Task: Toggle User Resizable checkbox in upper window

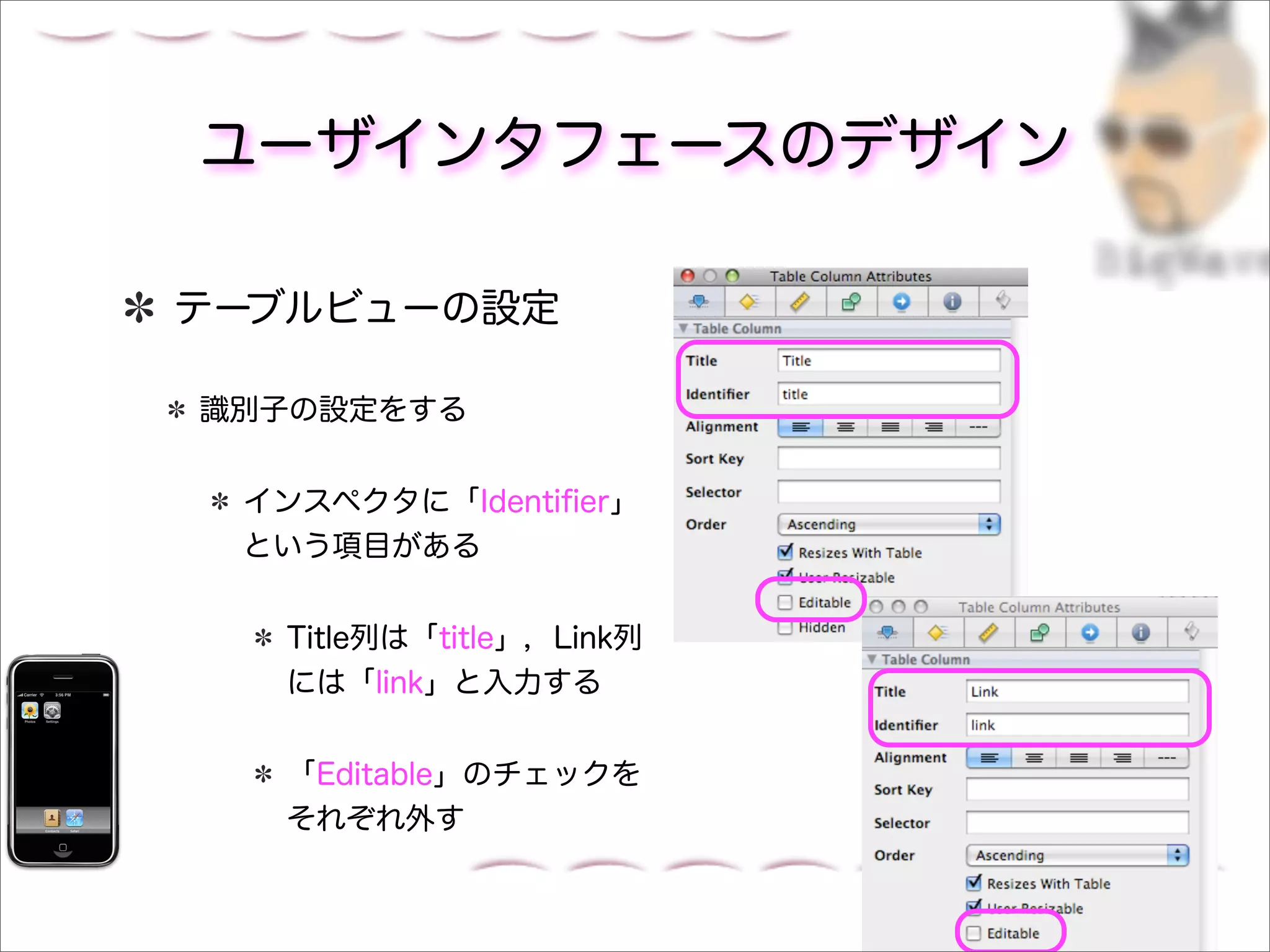Action: [785, 577]
